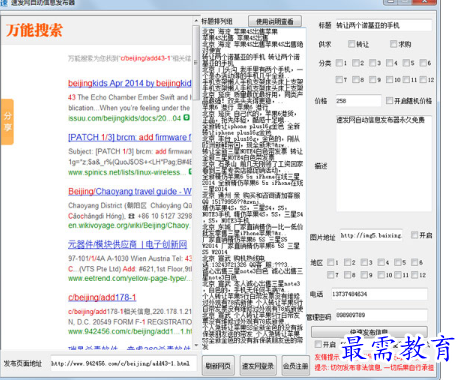Check 地区 region box 5
The width and height of the screenshot is (463, 380).
click(398, 262)
